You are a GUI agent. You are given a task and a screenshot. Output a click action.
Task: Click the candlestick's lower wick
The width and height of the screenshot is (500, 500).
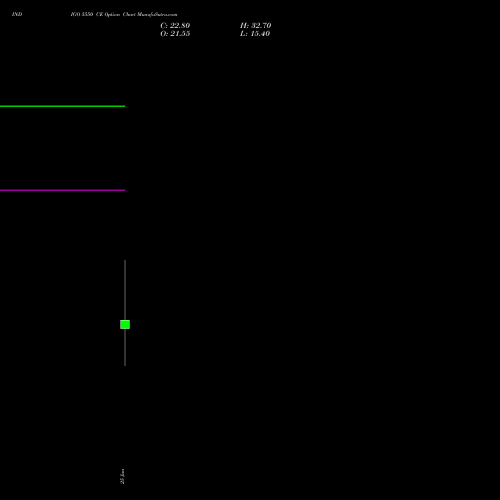click(125, 347)
